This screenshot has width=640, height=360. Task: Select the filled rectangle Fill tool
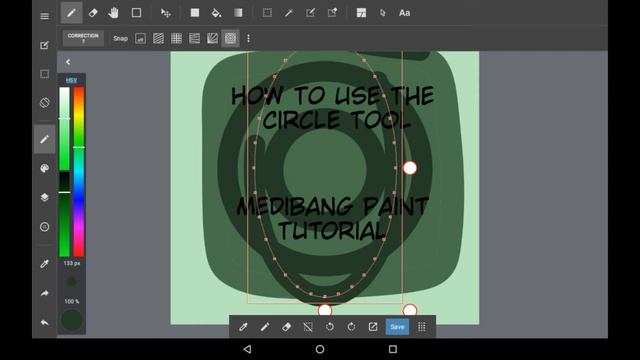(x=195, y=13)
